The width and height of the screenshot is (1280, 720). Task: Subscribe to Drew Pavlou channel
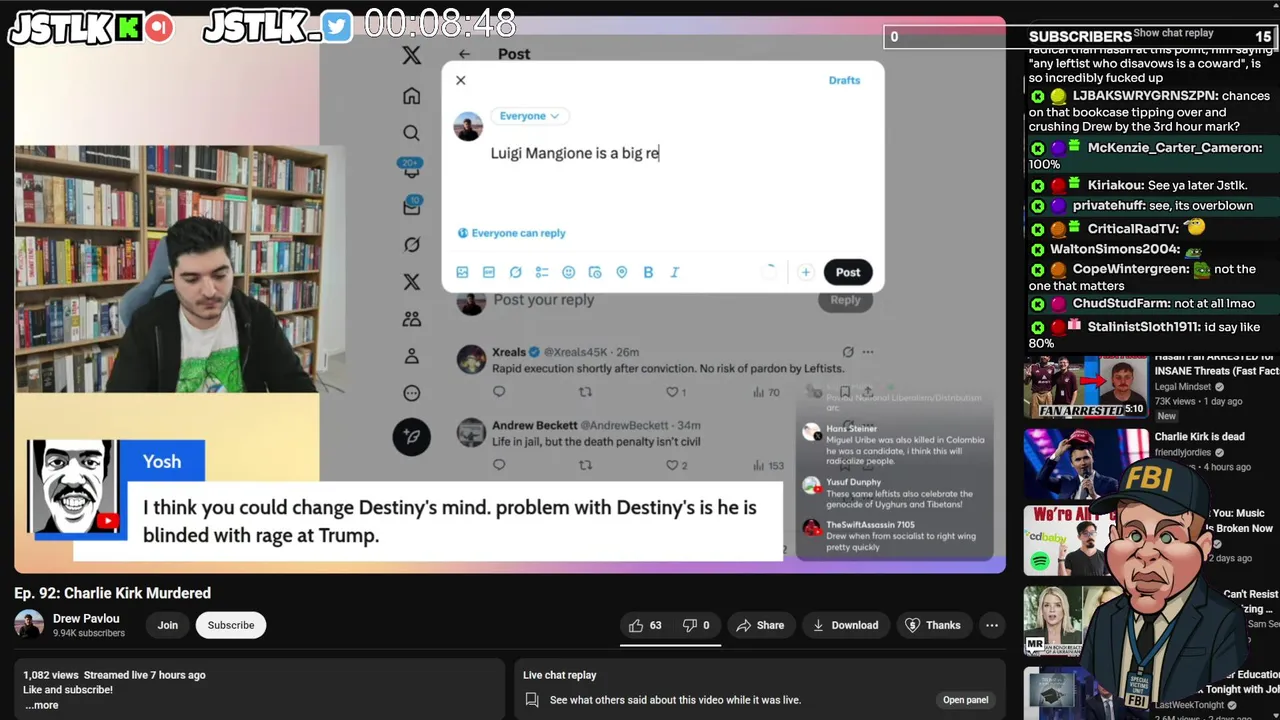[231, 625]
